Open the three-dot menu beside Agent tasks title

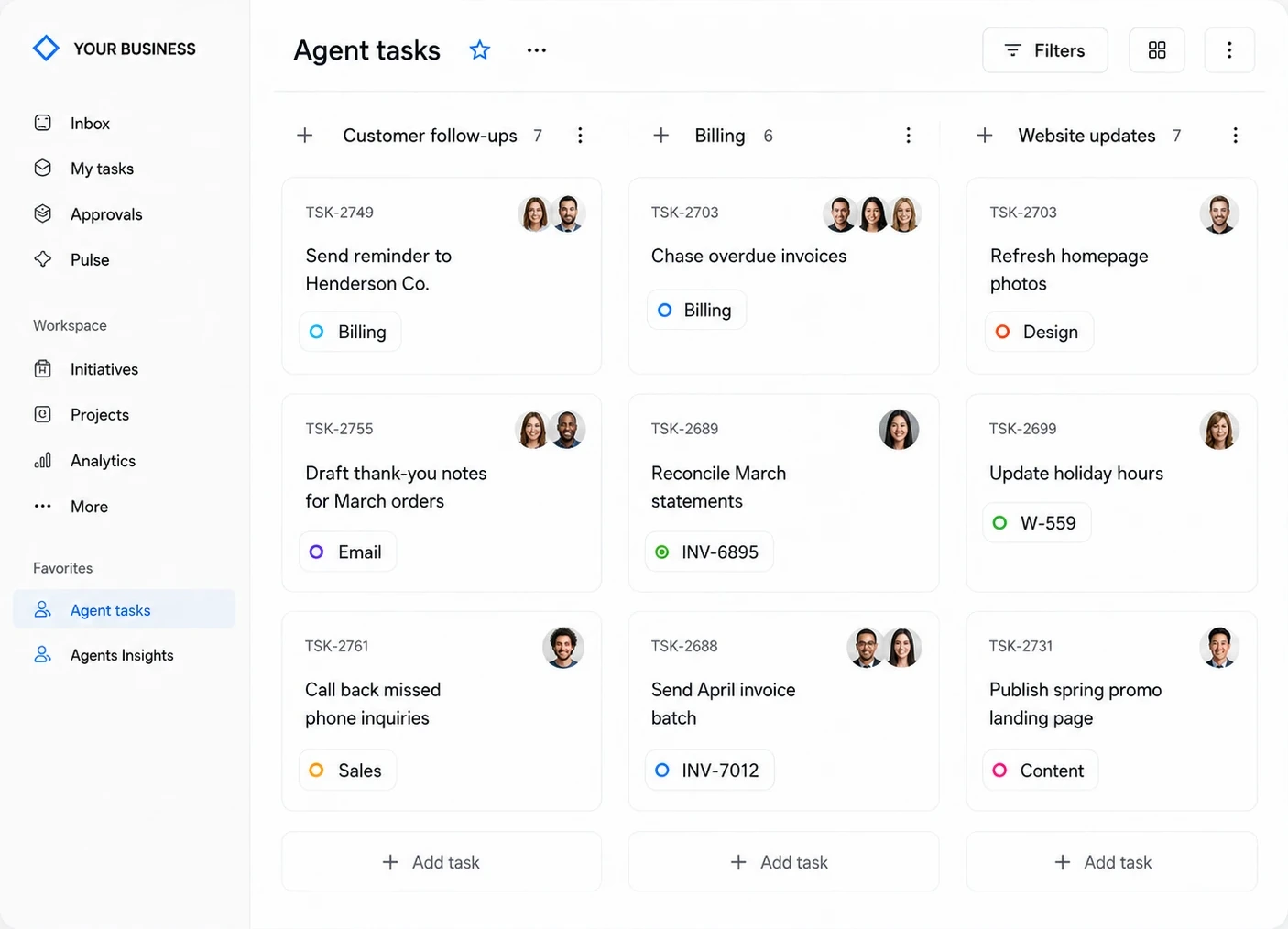(537, 50)
